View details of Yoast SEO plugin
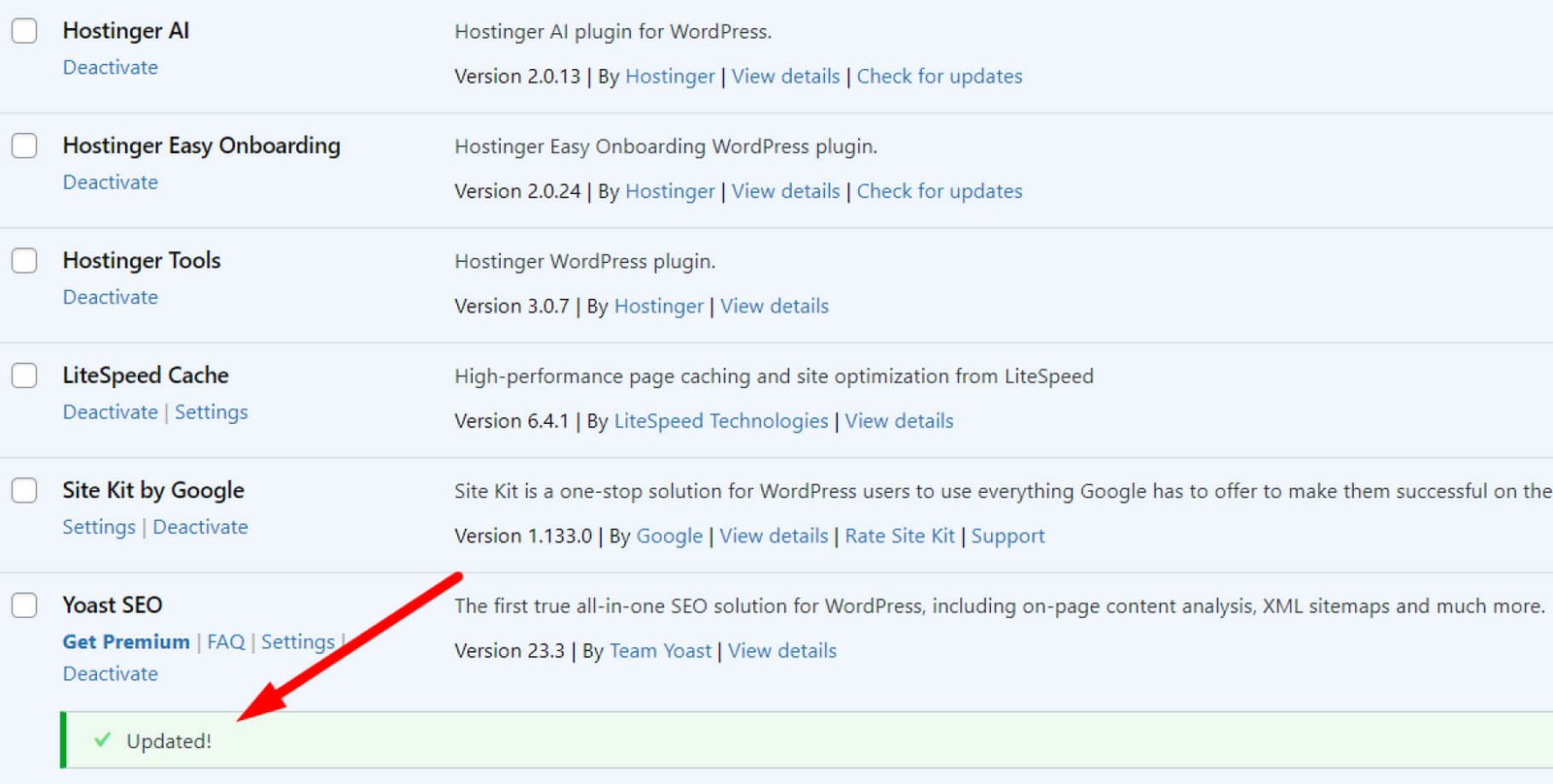 point(782,651)
